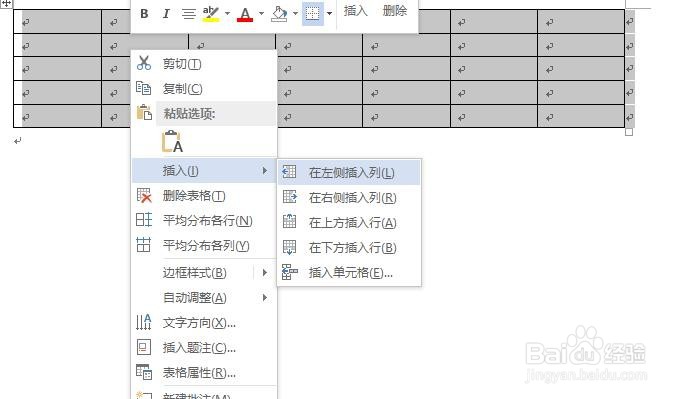The width and height of the screenshot is (685, 399).
Task: Open the borders dropdown arrow
Action: pos(329,14)
